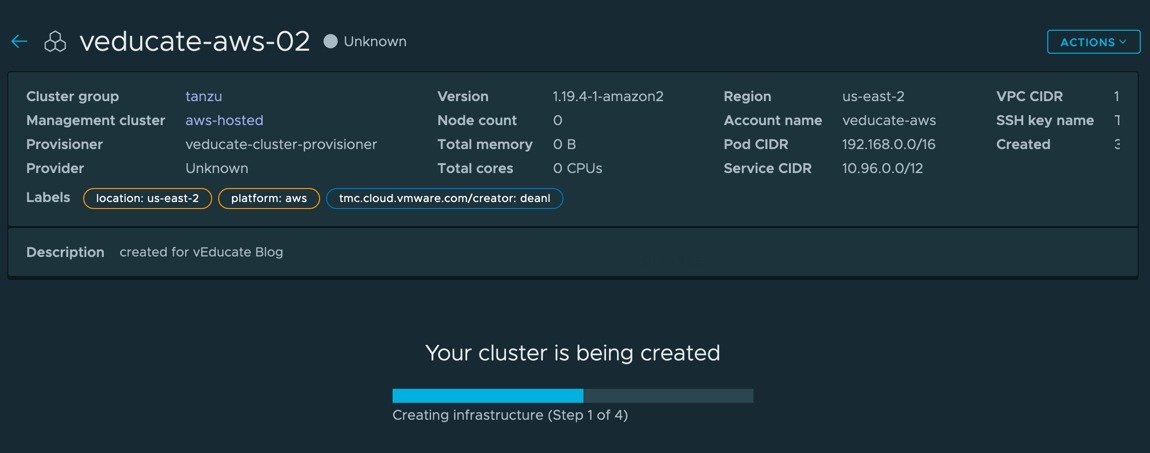This screenshot has height=453, width=1150.
Task: Select the platform: aws label
Action: point(269,199)
